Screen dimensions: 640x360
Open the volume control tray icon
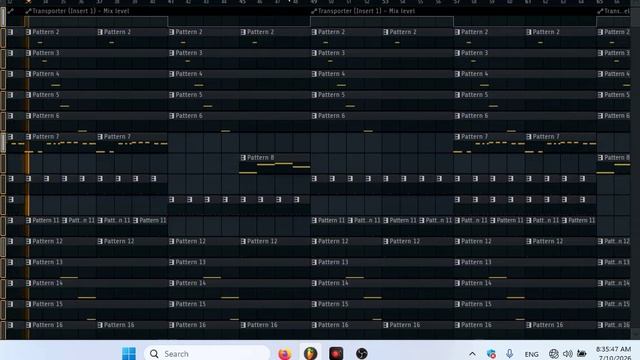coord(567,354)
